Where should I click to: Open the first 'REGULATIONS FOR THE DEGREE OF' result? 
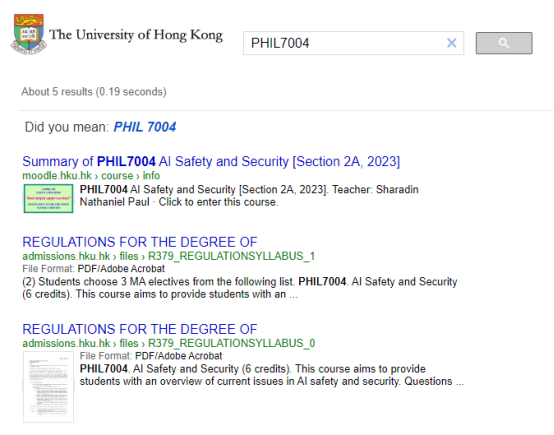click(x=140, y=242)
